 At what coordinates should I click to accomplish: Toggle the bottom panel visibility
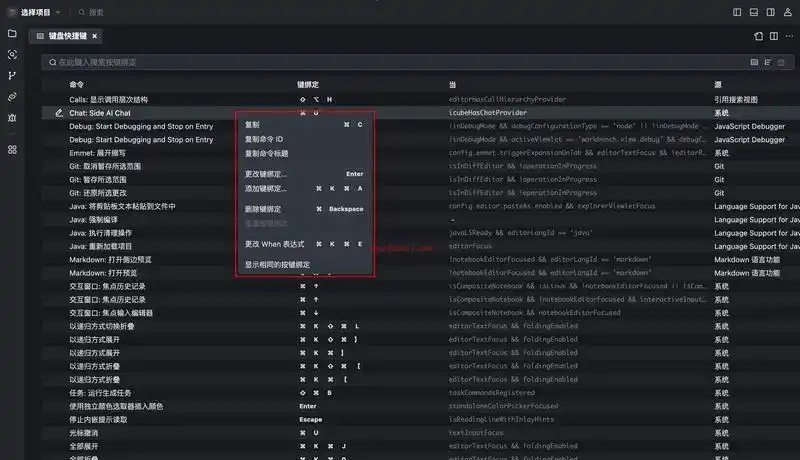coord(754,12)
